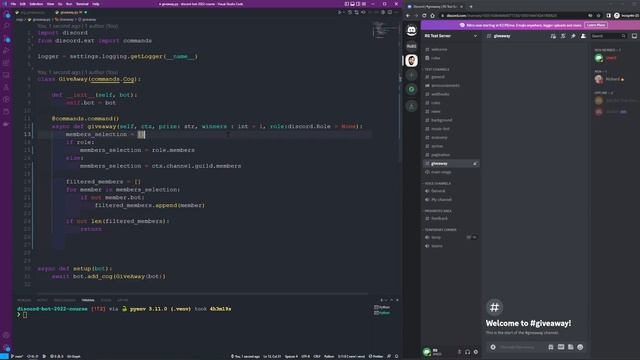Toggle VS Code primary side bar layout button

347,4
